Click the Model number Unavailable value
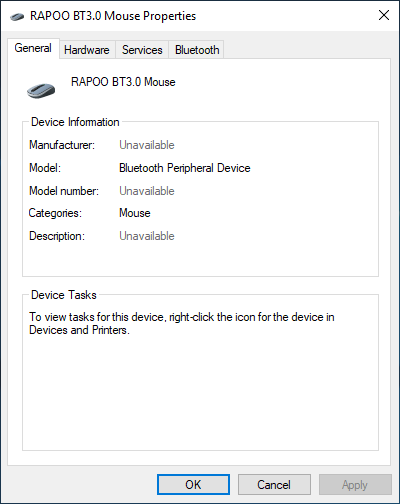400x504 pixels. pos(147,191)
